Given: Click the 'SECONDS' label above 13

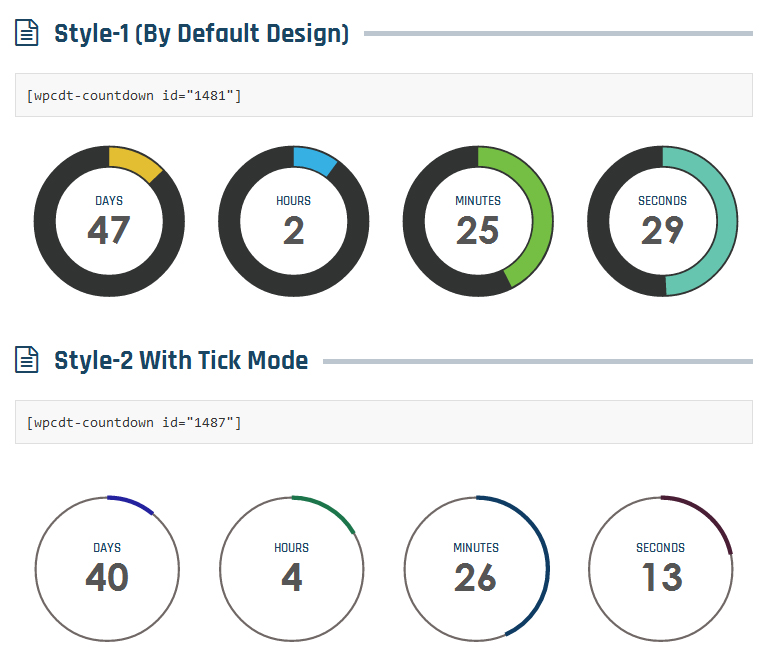Looking at the screenshot, I should (x=661, y=548).
